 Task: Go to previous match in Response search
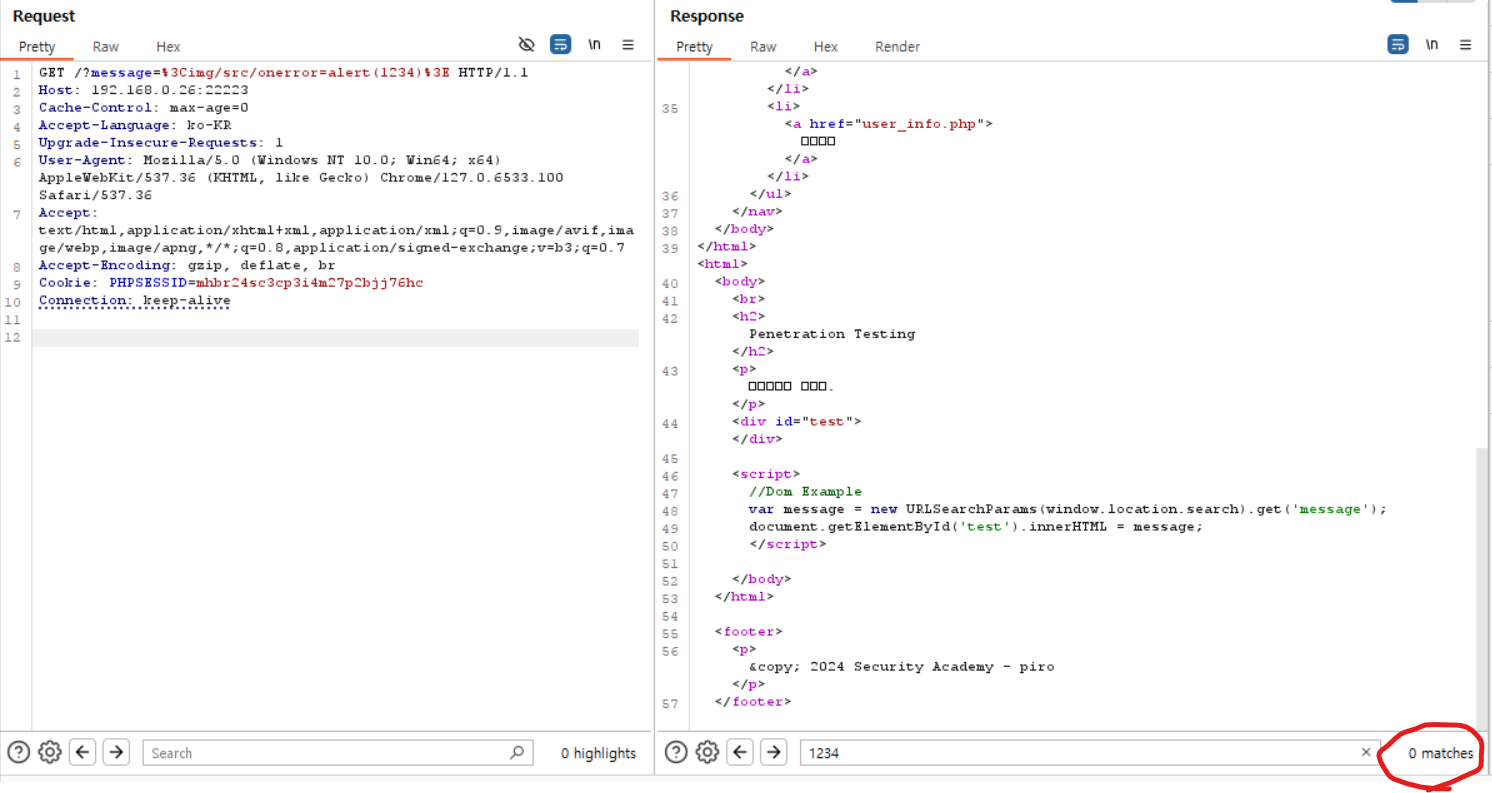coord(740,752)
